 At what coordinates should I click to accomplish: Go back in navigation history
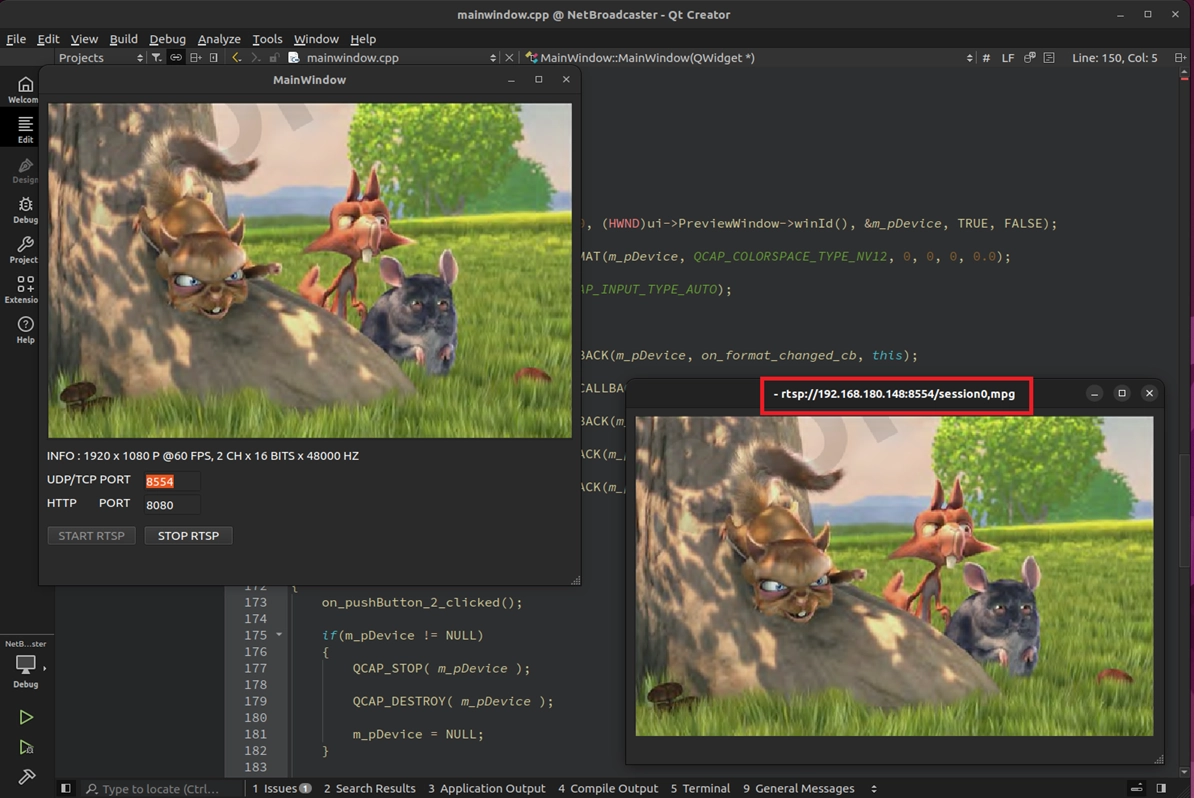point(237,58)
